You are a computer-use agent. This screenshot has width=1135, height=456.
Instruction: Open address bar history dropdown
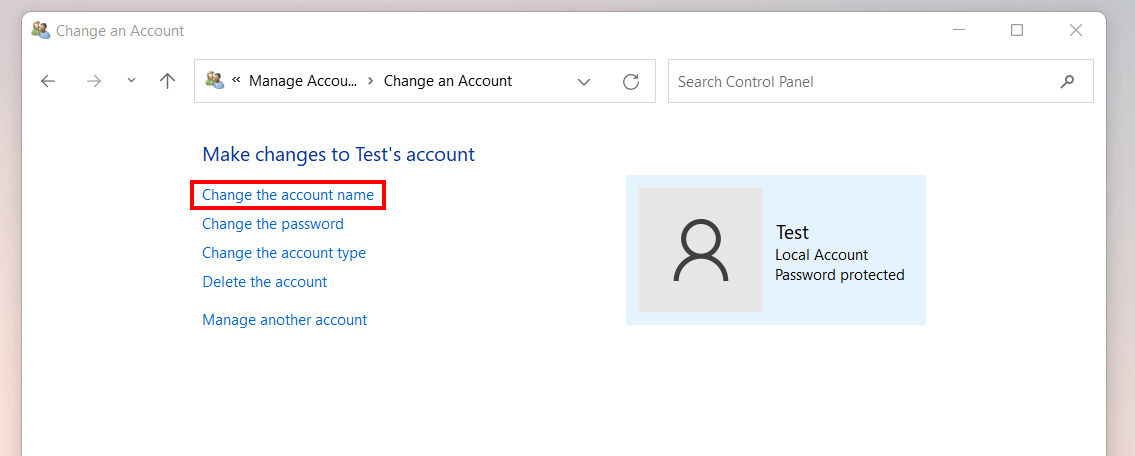coord(584,82)
